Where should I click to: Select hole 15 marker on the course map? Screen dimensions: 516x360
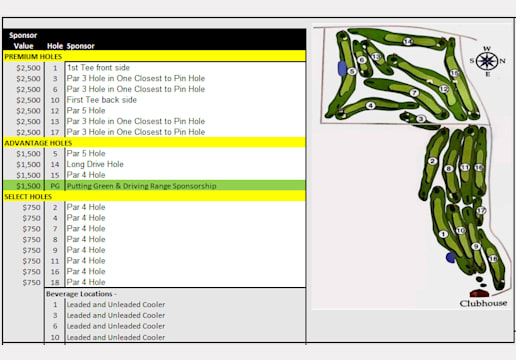(455, 73)
